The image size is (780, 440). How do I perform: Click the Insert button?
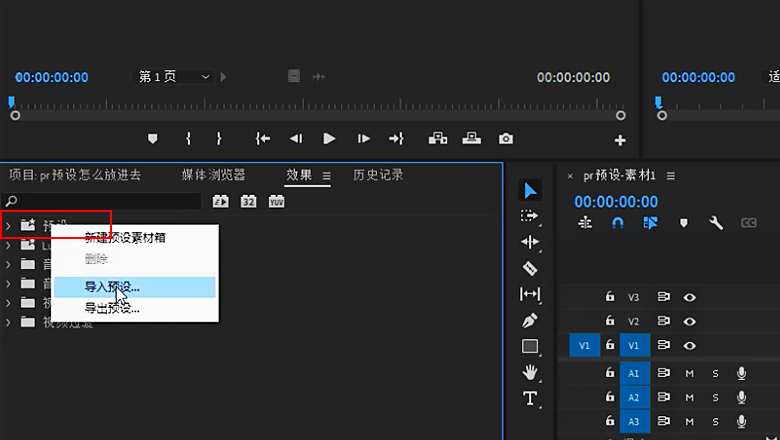pyautogui.click(x=438, y=139)
